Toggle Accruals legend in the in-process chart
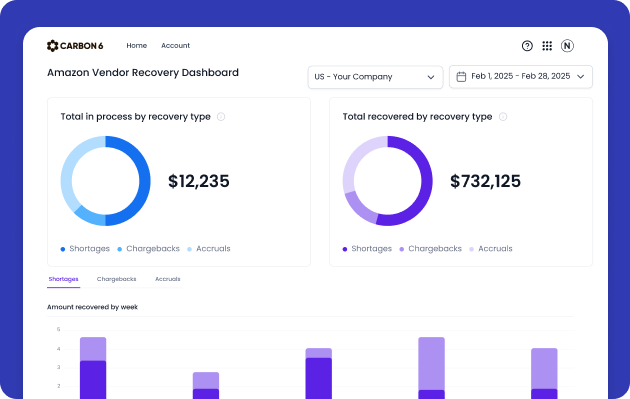The height and width of the screenshot is (399, 630). (x=209, y=249)
